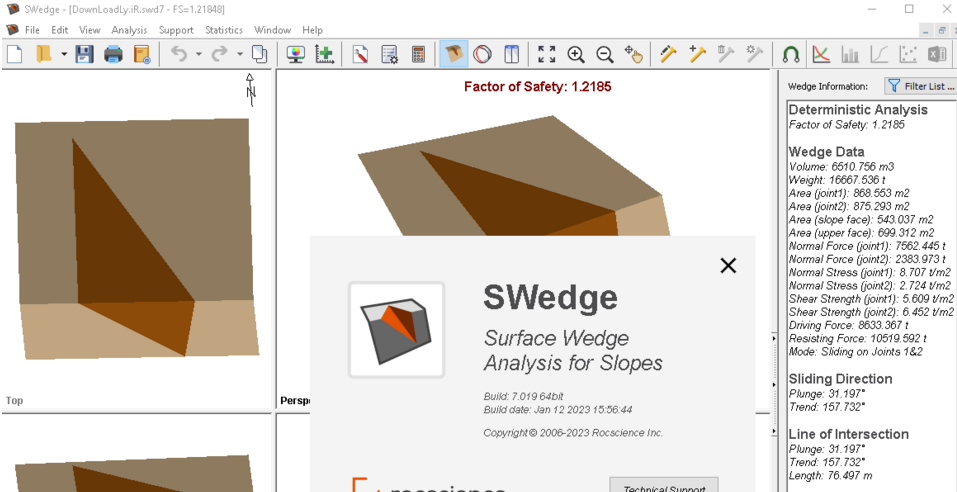Click the north arrow in Top view

click(250, 90)
